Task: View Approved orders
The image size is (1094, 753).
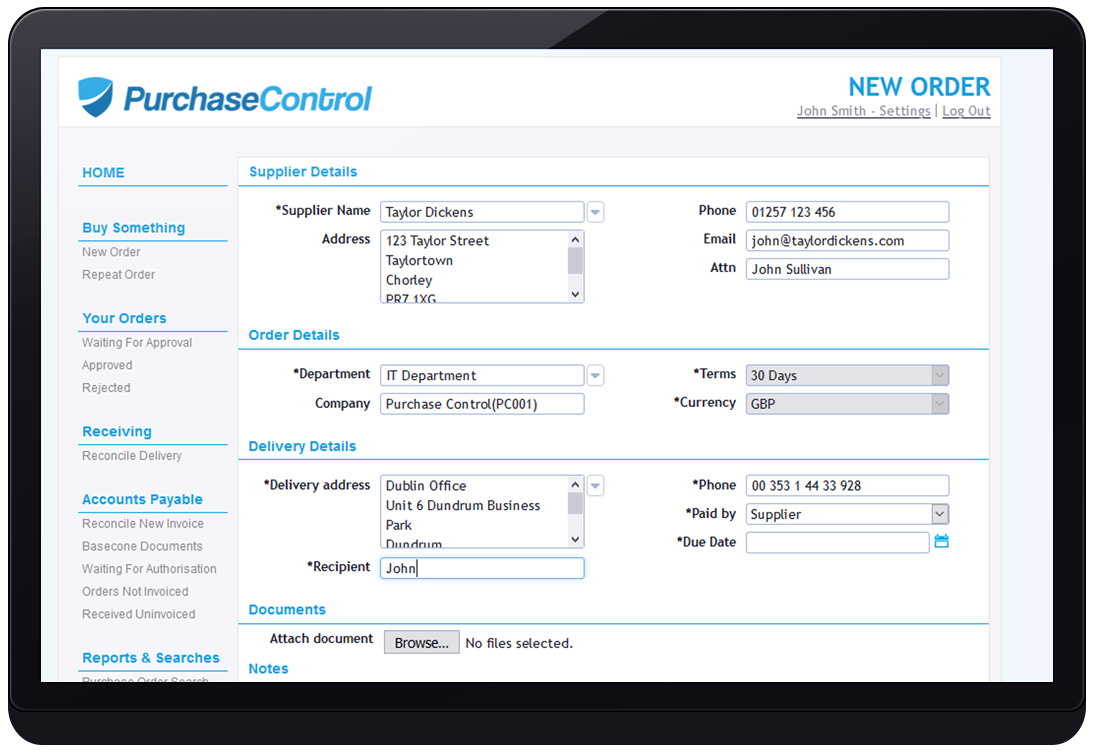Action: click(x=107, y=365)
